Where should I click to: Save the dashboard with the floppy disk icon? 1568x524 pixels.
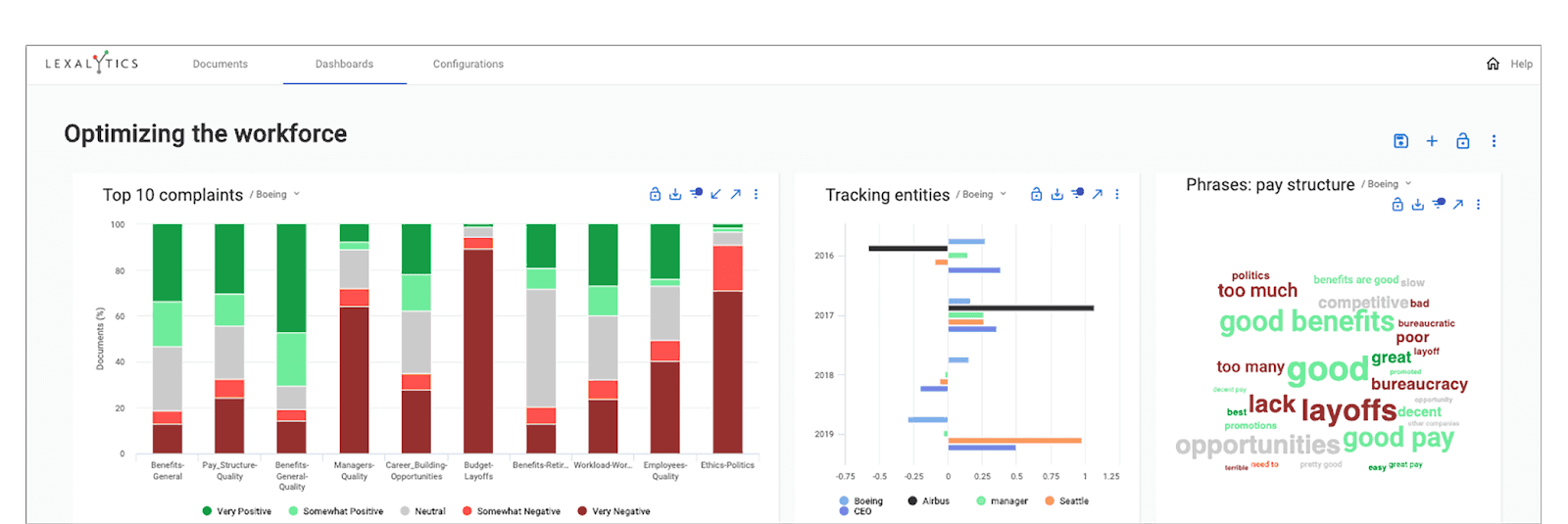click(1401, 141)
